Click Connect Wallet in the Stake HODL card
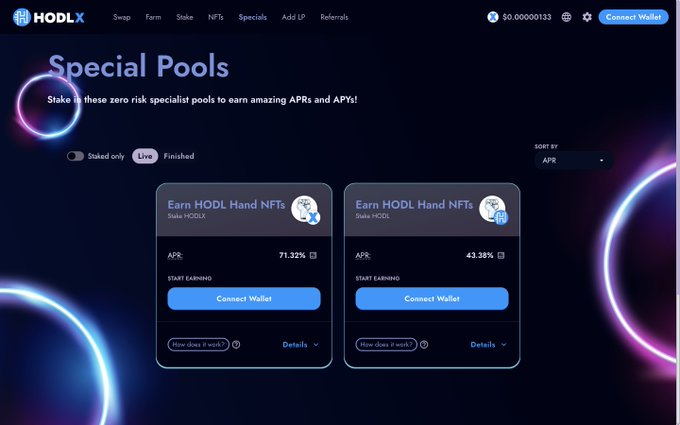The width and height of the screenshot is (680, 425). click(x=432, y=299)
